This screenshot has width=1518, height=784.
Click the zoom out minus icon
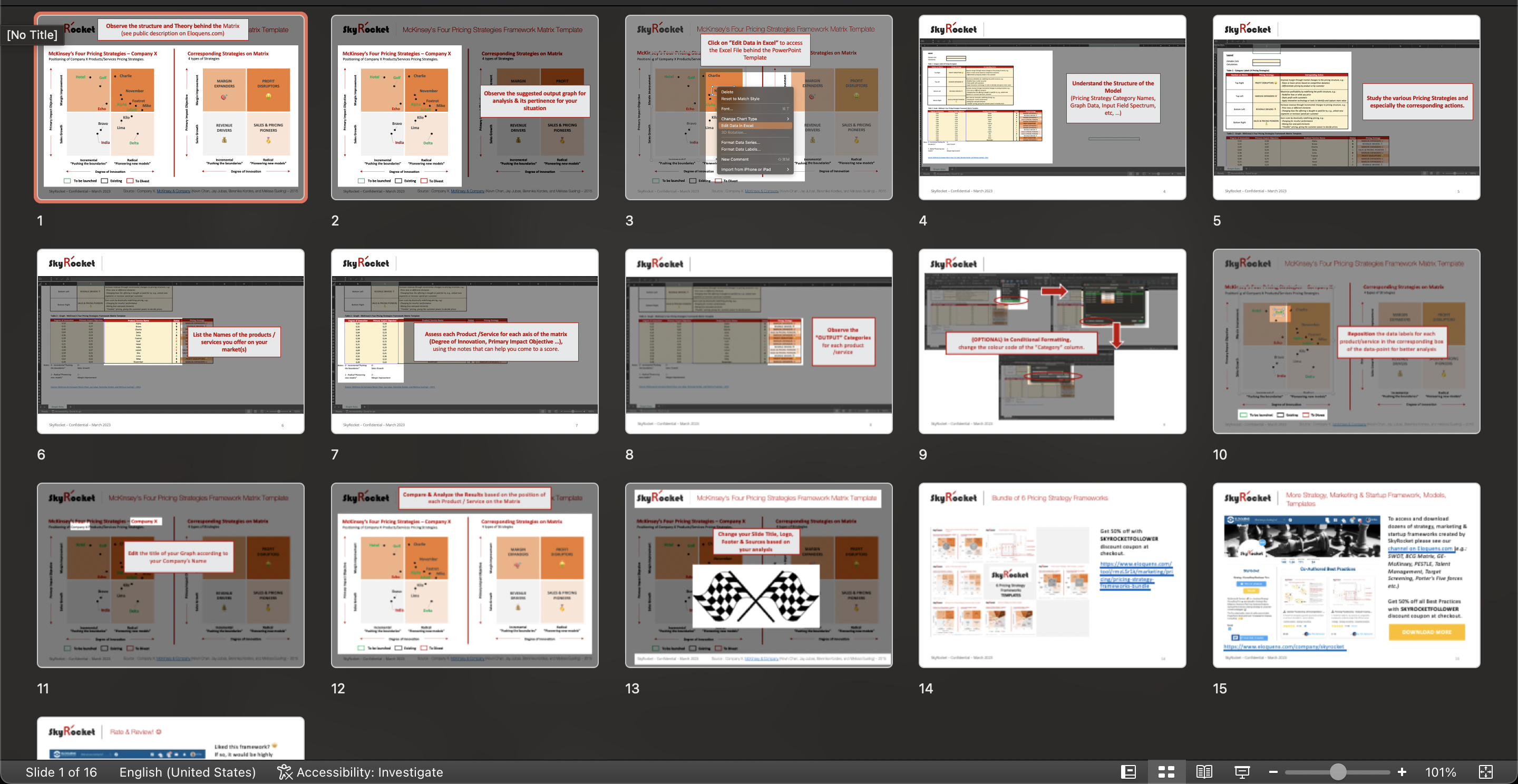pyautogui.click(x=1273, y=772)
